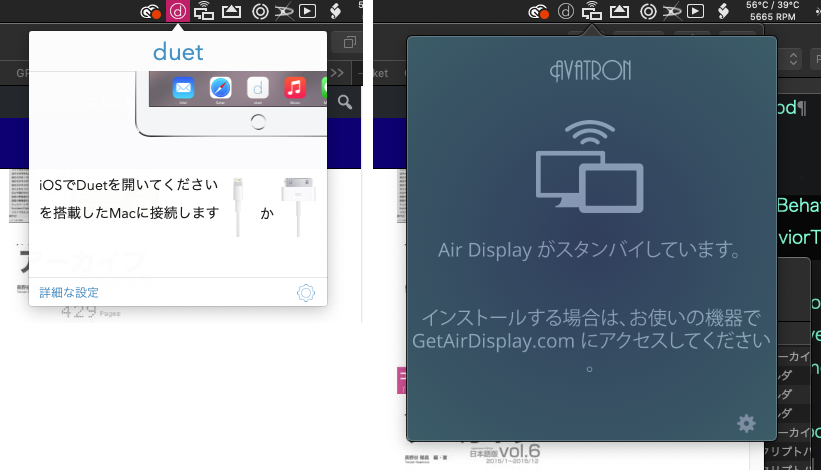Click the vol.6 text below Air Display popup
Screen dimensions: 831x470
[519, 451]
